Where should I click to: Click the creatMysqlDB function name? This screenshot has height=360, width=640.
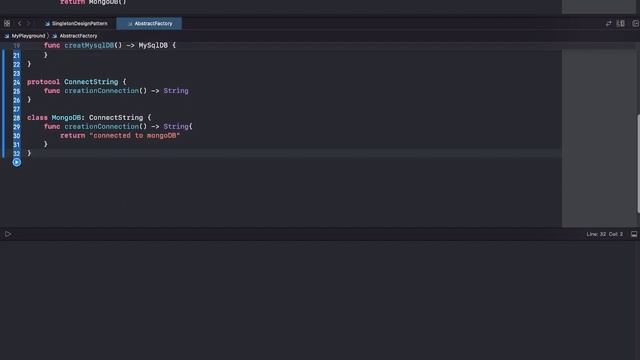click(x=89, y=45)
